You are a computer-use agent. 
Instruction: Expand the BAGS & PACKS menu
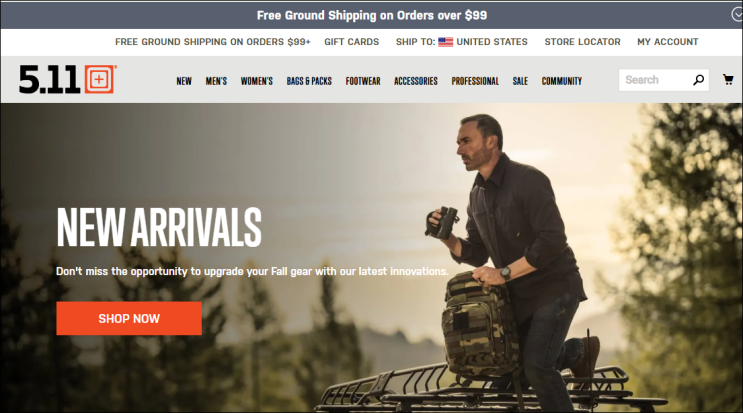[x=309, y=81]
